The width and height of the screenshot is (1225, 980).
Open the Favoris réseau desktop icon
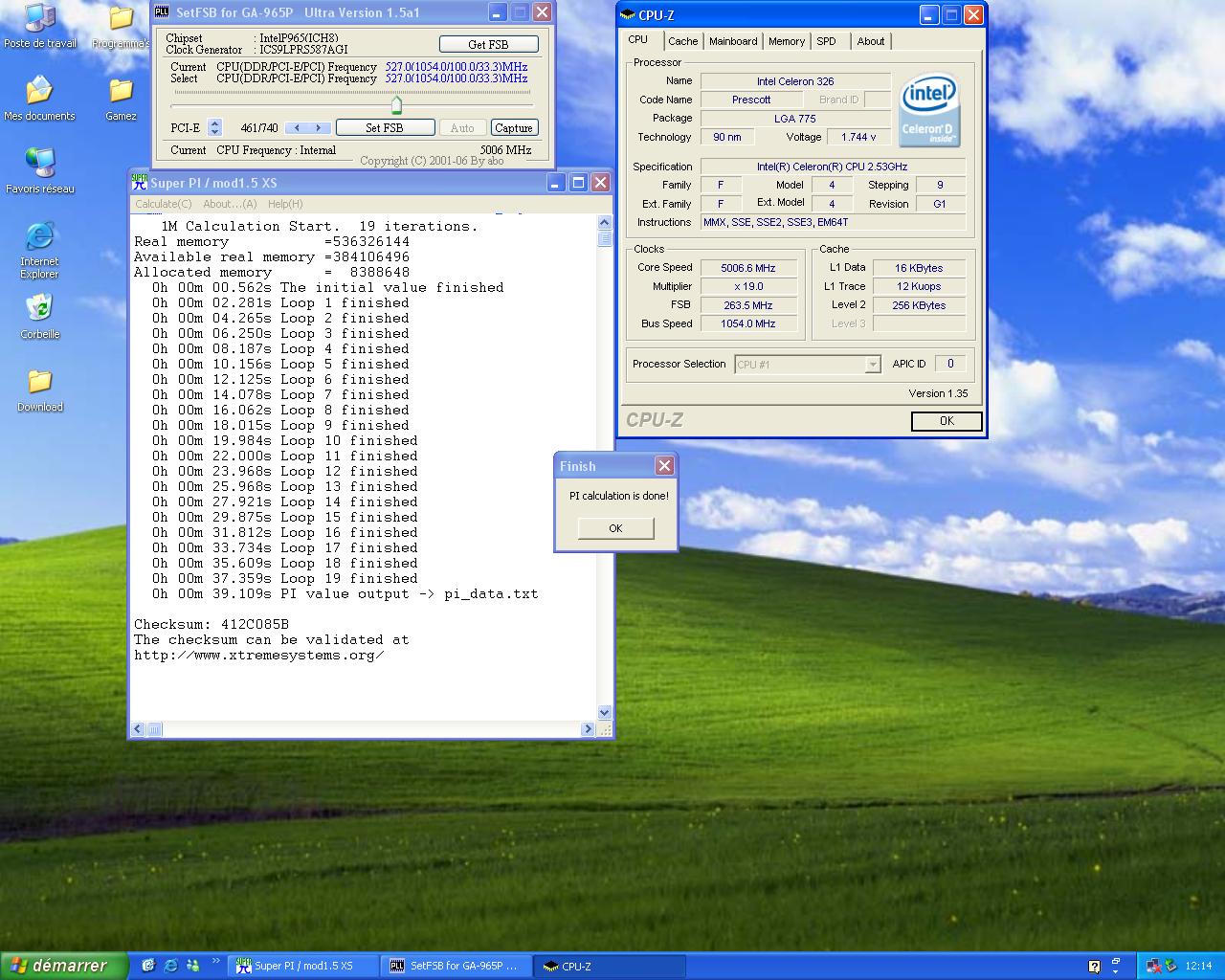click(39, 171)
